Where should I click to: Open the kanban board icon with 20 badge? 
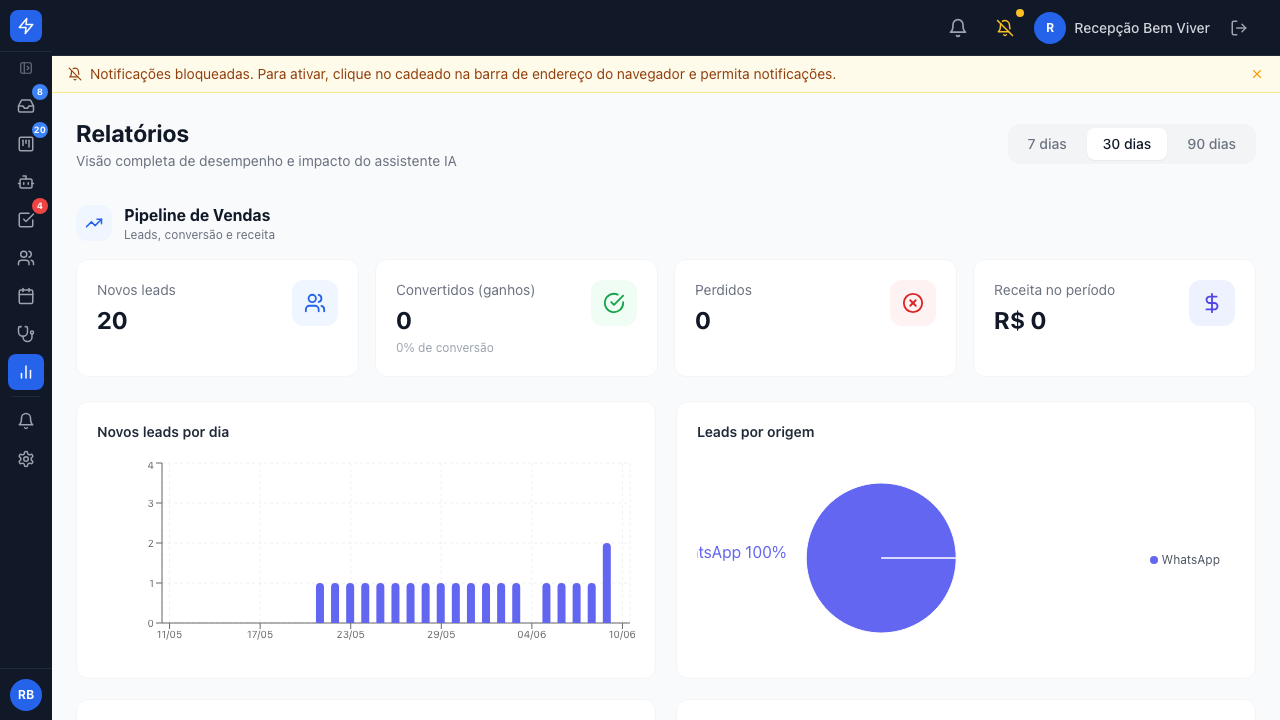coord(26,144)
